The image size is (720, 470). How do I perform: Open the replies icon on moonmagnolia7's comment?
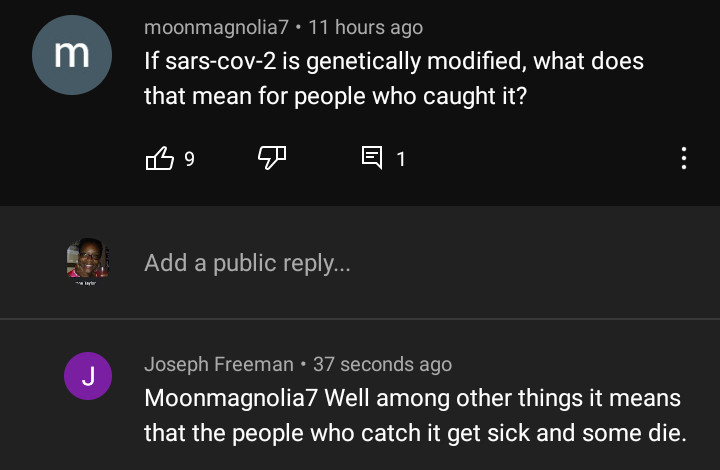click(x=372, y=158)
